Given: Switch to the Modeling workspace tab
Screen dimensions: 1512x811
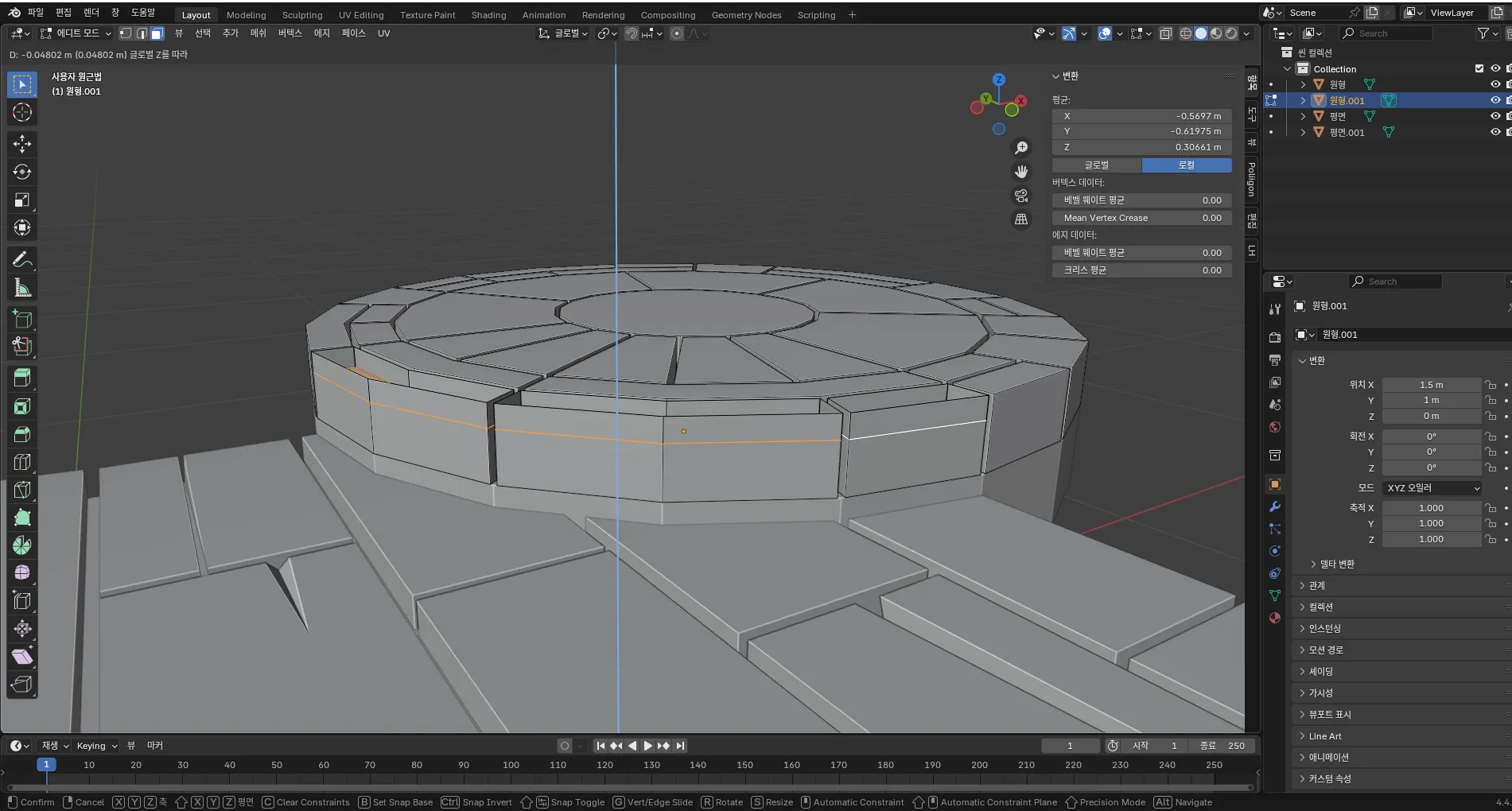Looking at the screenshot, I should [x=246, y=15].
